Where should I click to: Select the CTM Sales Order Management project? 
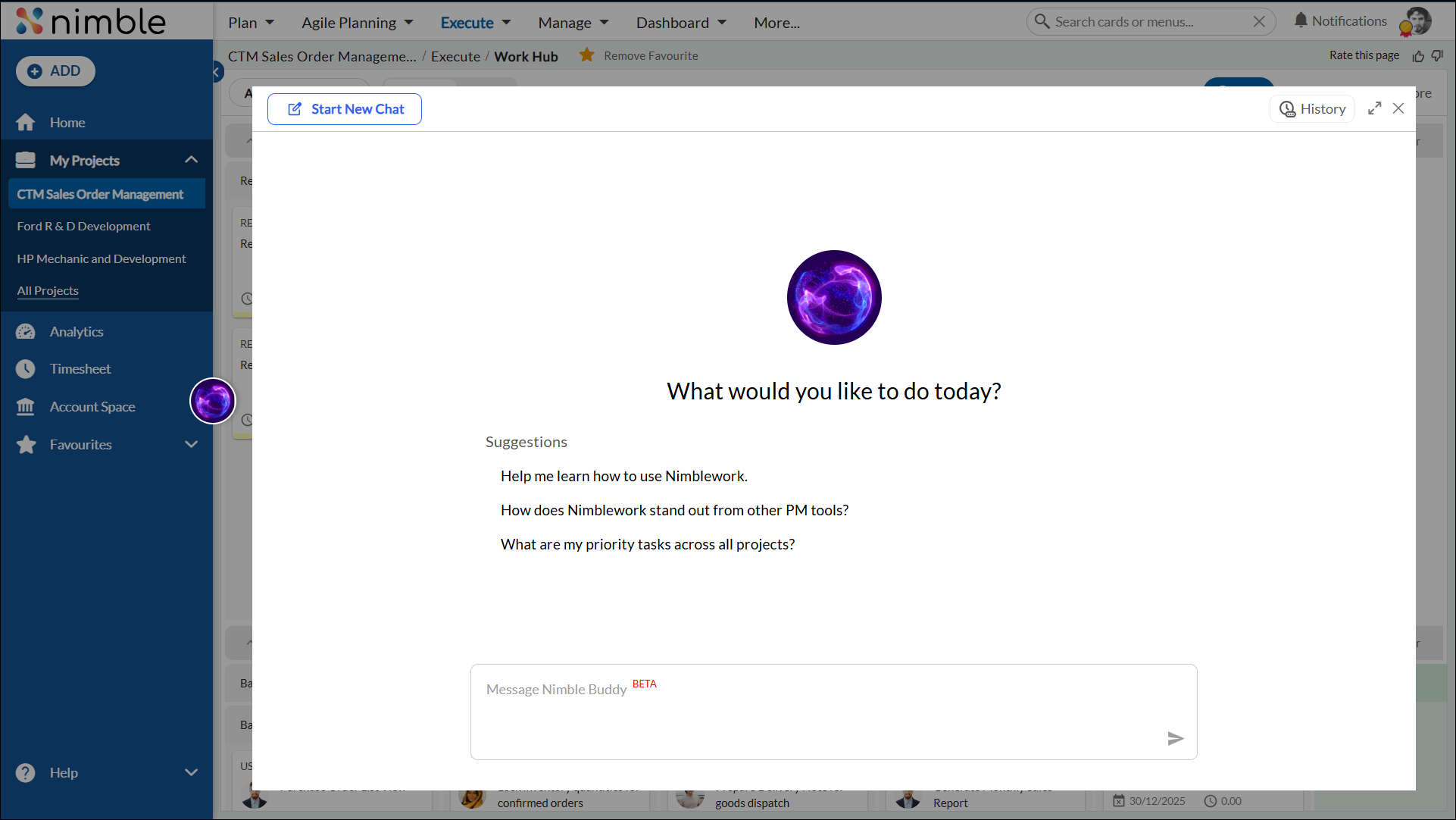(x=107, y=194)
